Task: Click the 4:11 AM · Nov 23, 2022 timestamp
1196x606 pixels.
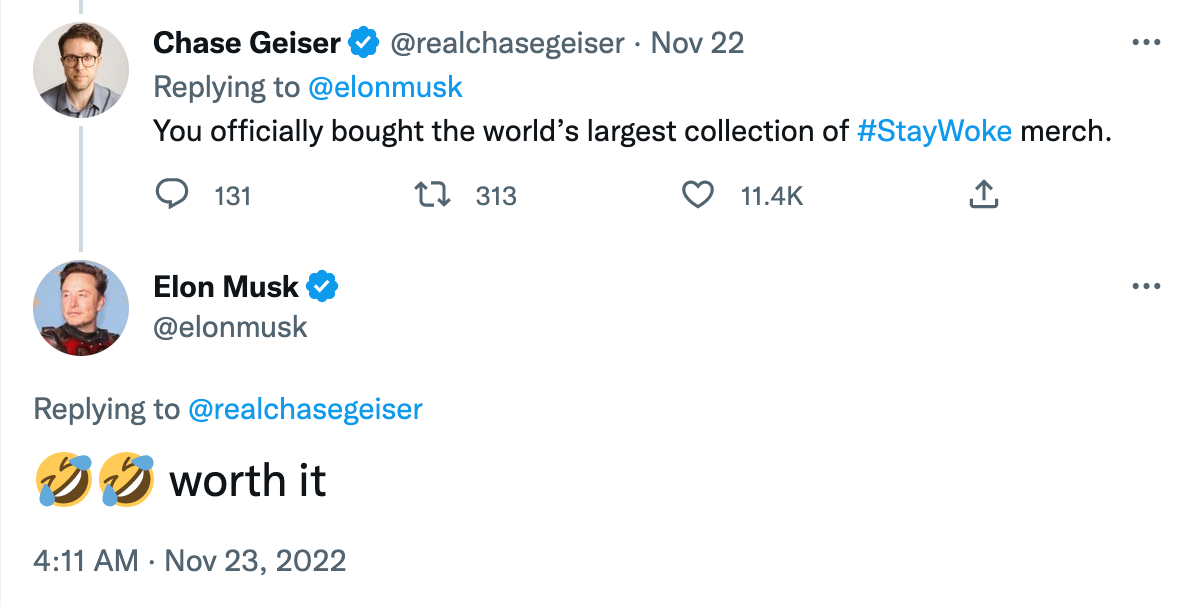Action: coord(190,561)
